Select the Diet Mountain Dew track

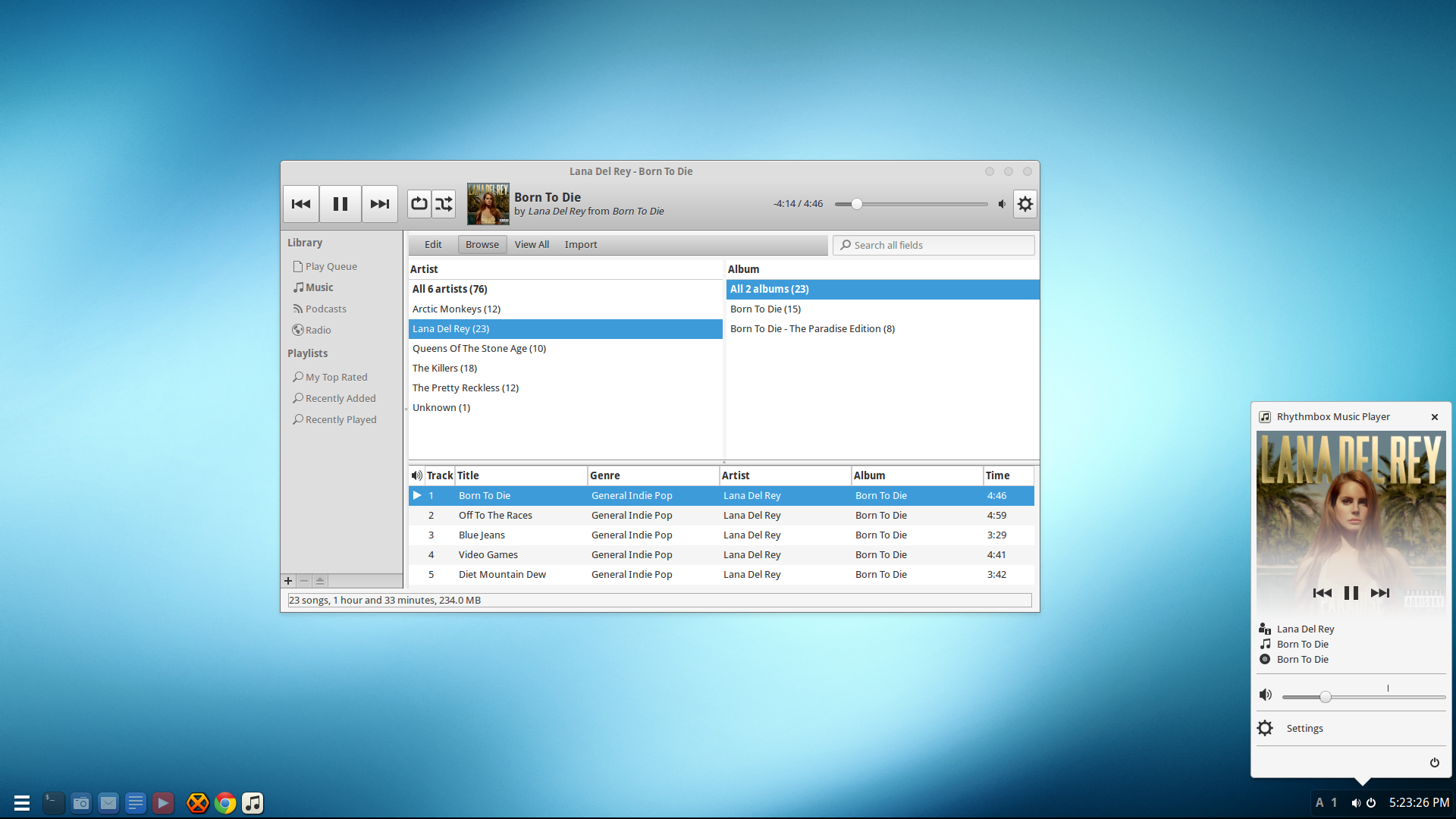click(x=721, y=574)
